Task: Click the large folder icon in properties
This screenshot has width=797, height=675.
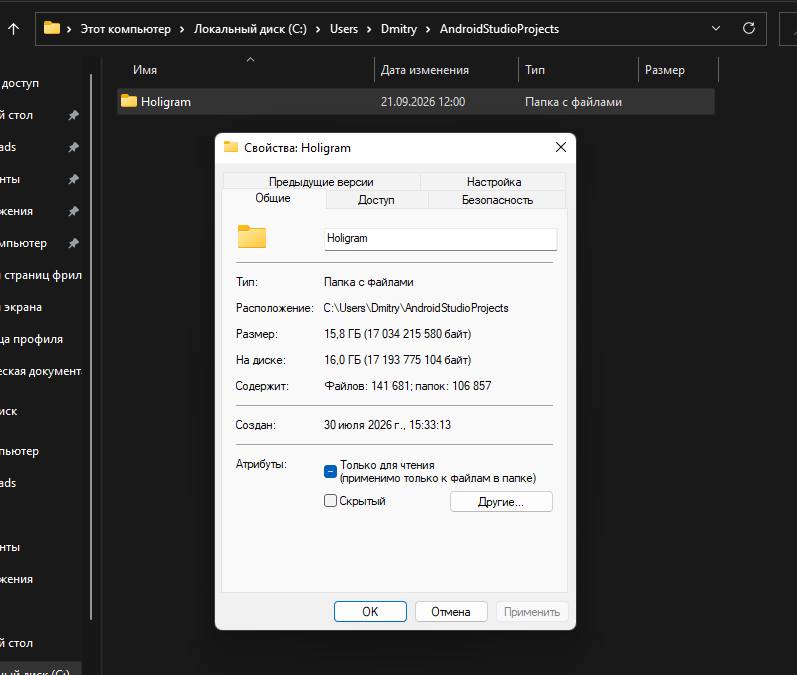Action: point(252,236)
